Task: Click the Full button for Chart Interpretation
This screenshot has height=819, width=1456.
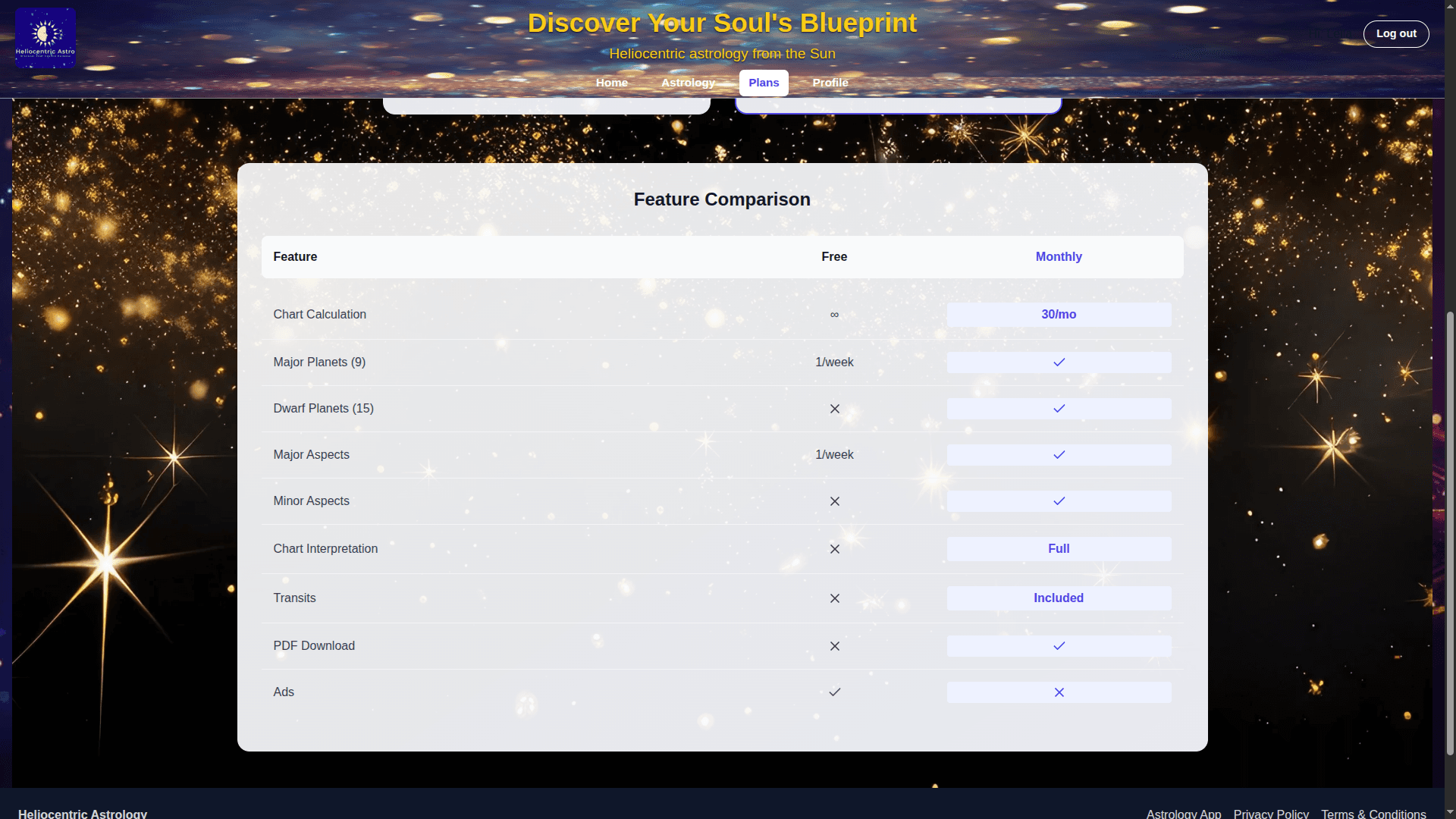Action: (x=1059, y=548)
